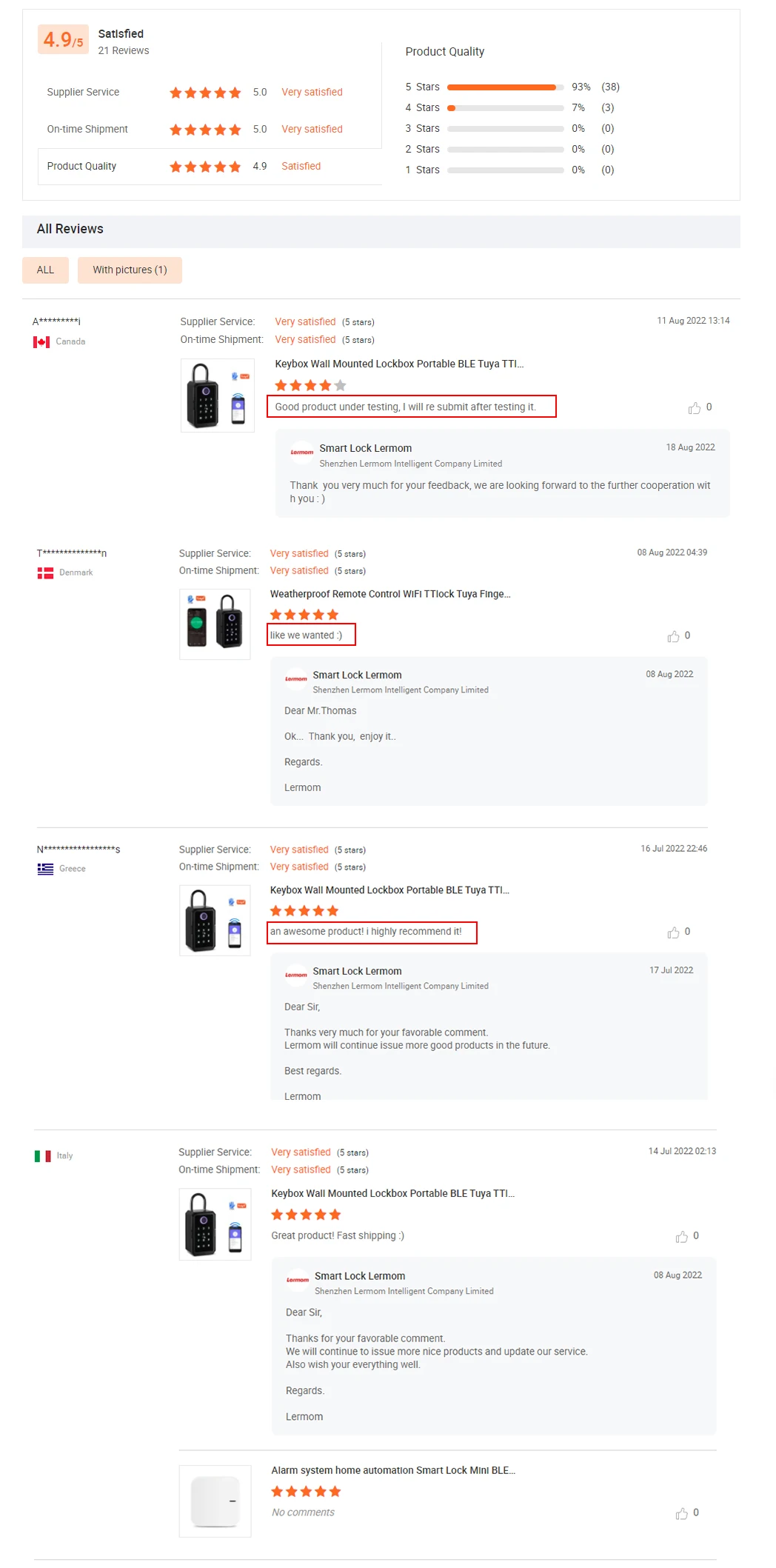Select the Product Quality rating row
Image resolution: width=776 pixels, height=1568 pixels.
pyautogui.click(x=210, y=167)
